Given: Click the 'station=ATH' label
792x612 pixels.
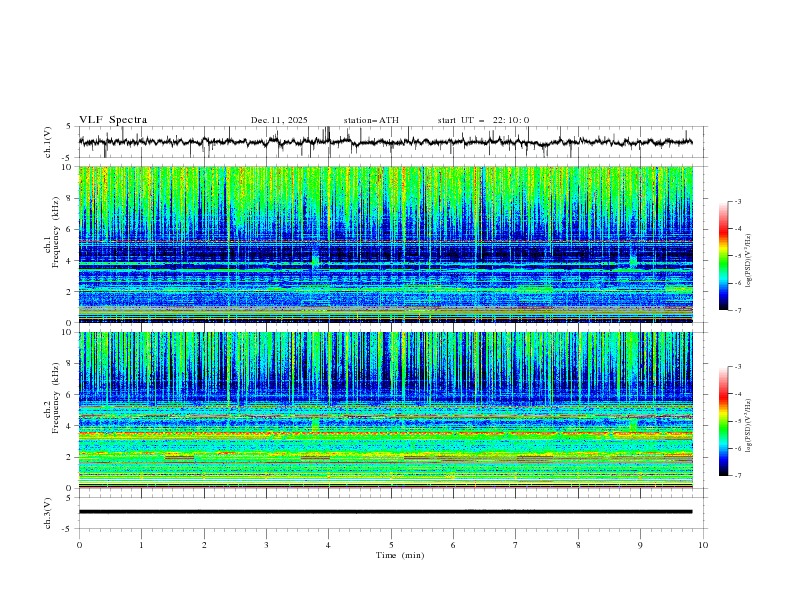Looking at the screenshot, I should coord(371,120).
